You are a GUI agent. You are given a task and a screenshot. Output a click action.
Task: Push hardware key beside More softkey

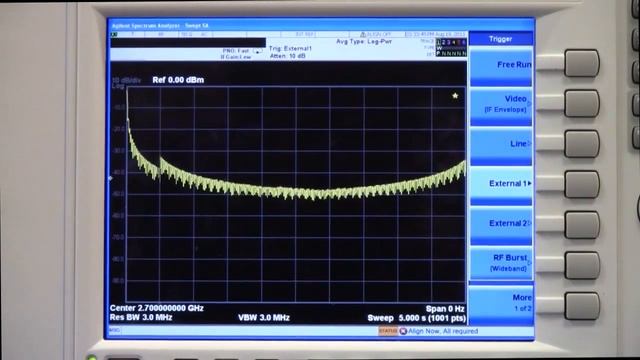582,306
